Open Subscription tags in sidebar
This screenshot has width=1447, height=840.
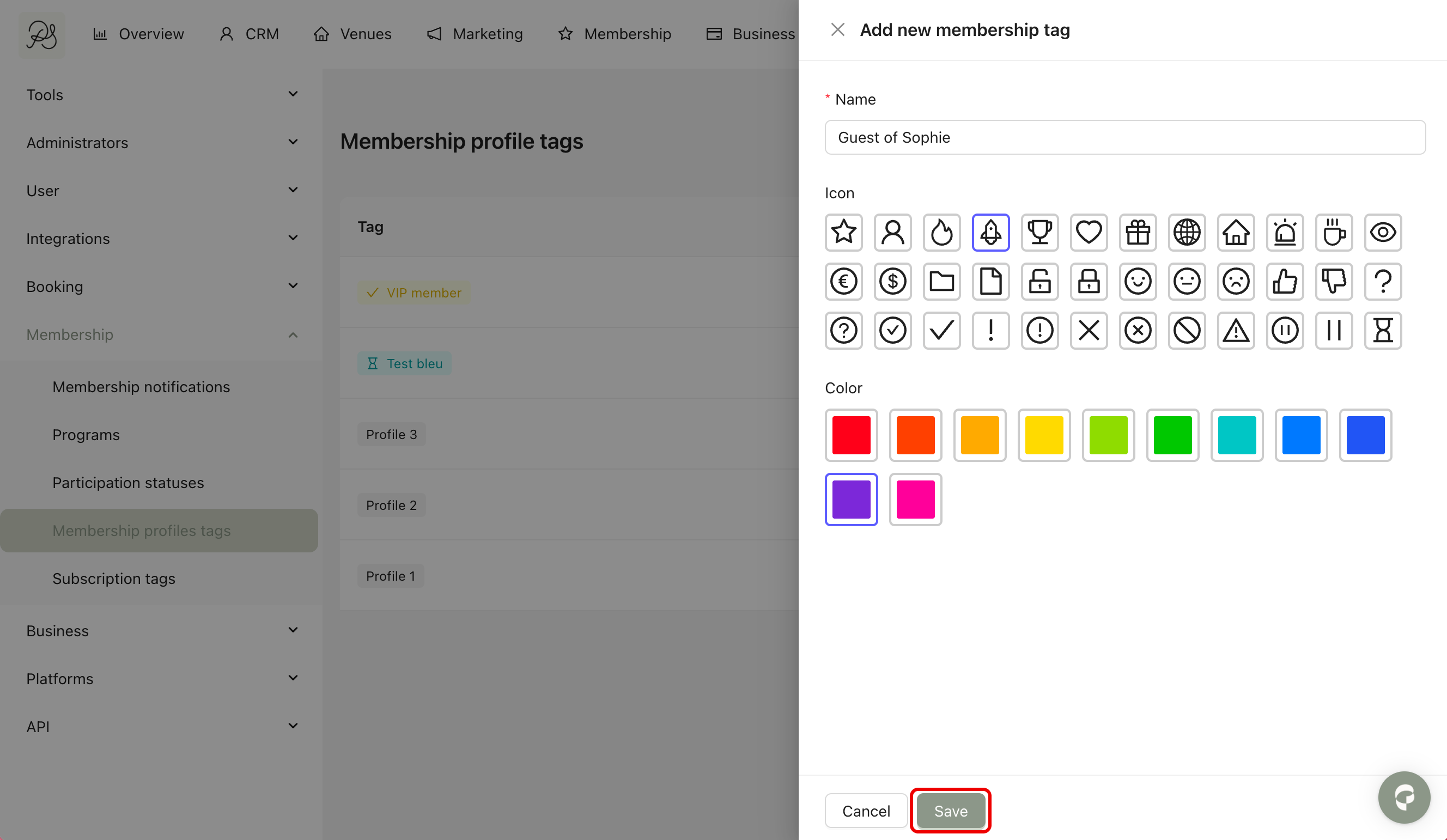[x=114, y=578]
